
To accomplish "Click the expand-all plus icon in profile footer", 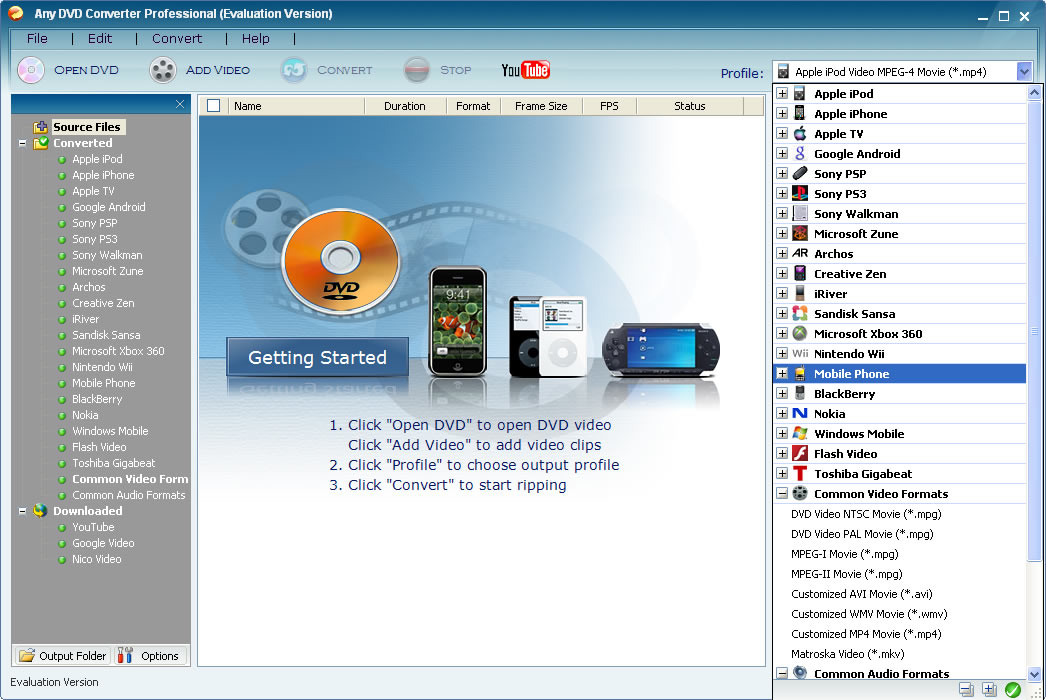I will tap(989, 689).
